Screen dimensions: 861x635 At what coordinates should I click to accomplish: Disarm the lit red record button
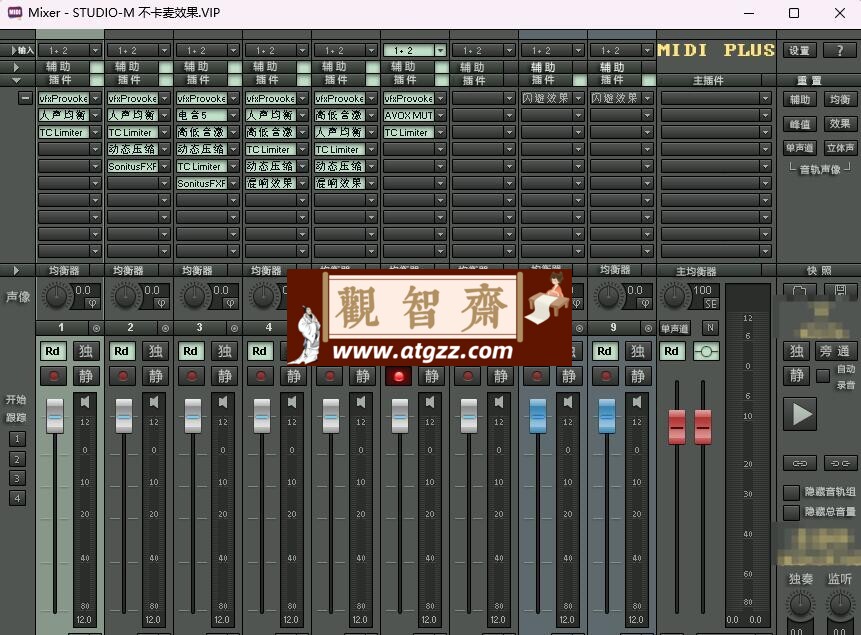pyautogui.click(x=399, y=376)
